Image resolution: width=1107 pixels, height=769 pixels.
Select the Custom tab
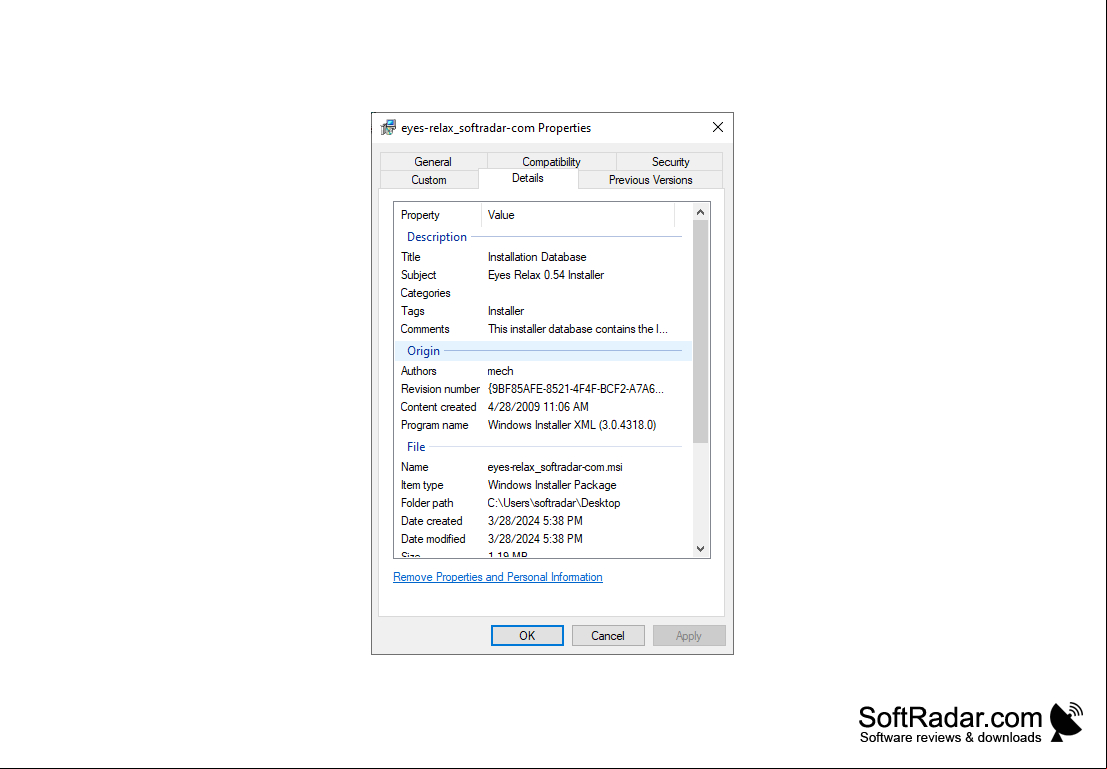tap(429, 180)
